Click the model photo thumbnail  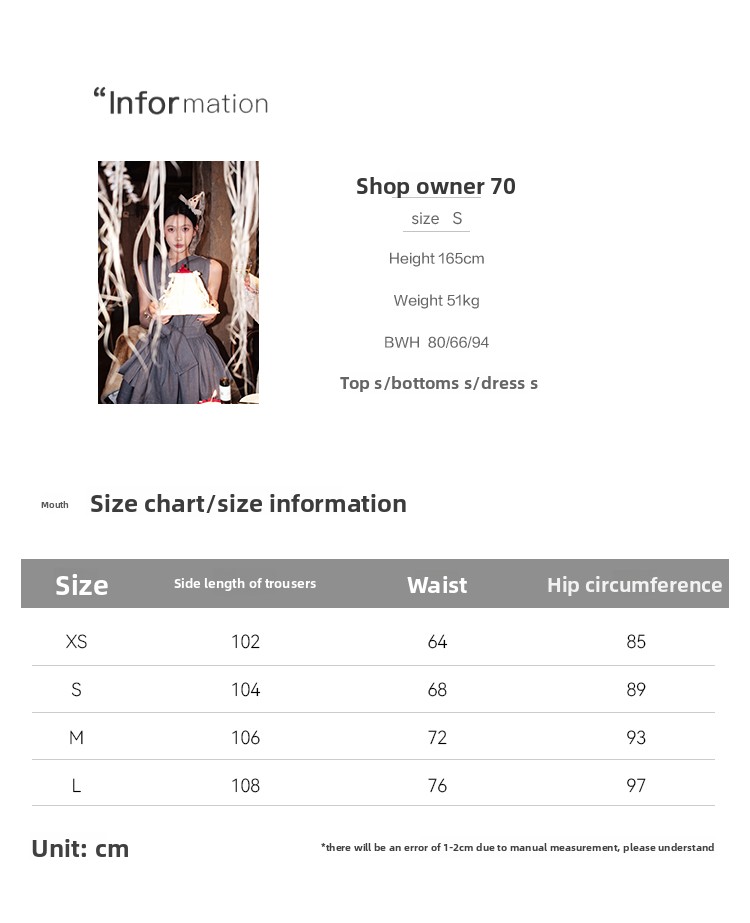pos(178,282)
